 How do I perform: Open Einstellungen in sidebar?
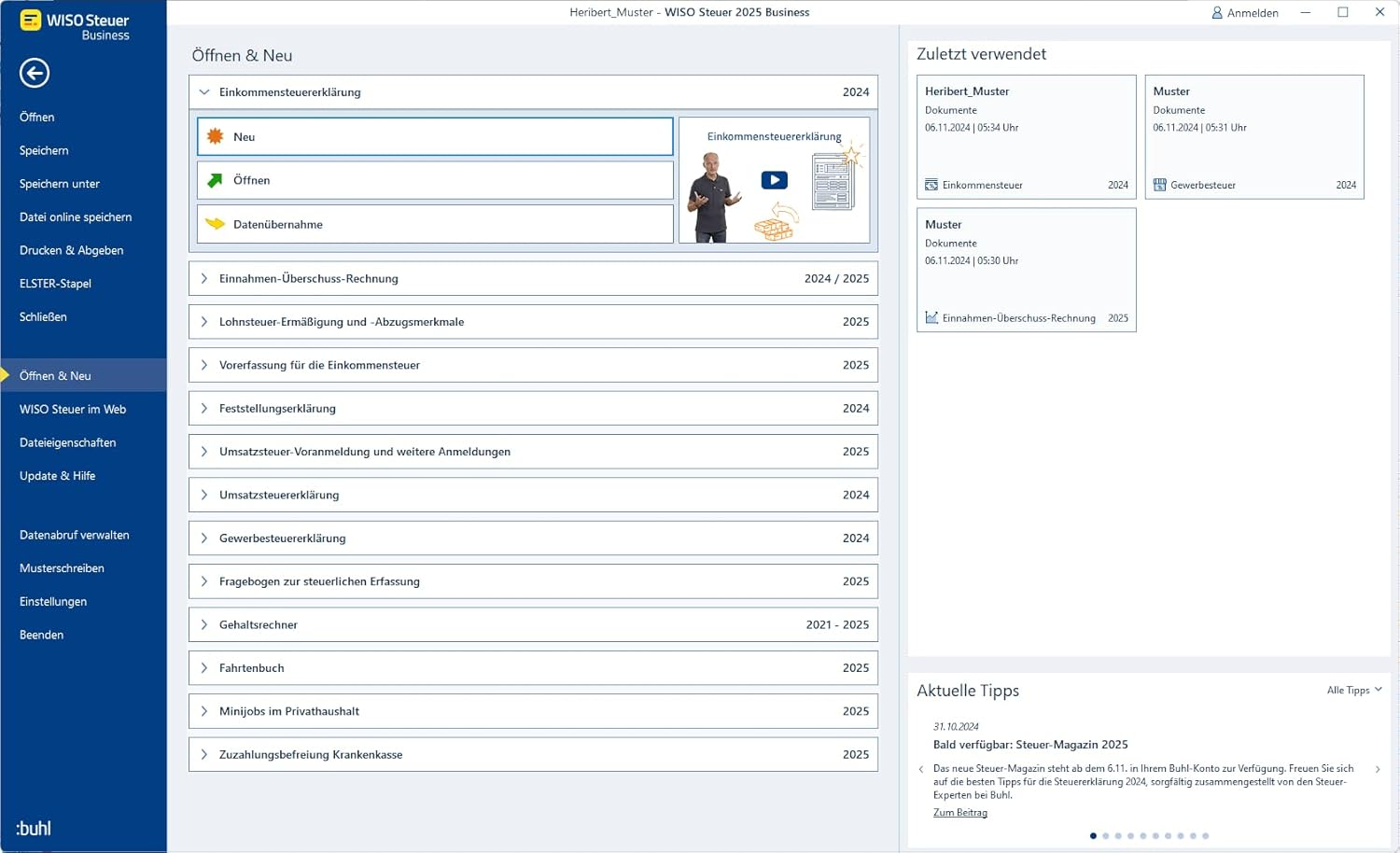click(53, 602)
